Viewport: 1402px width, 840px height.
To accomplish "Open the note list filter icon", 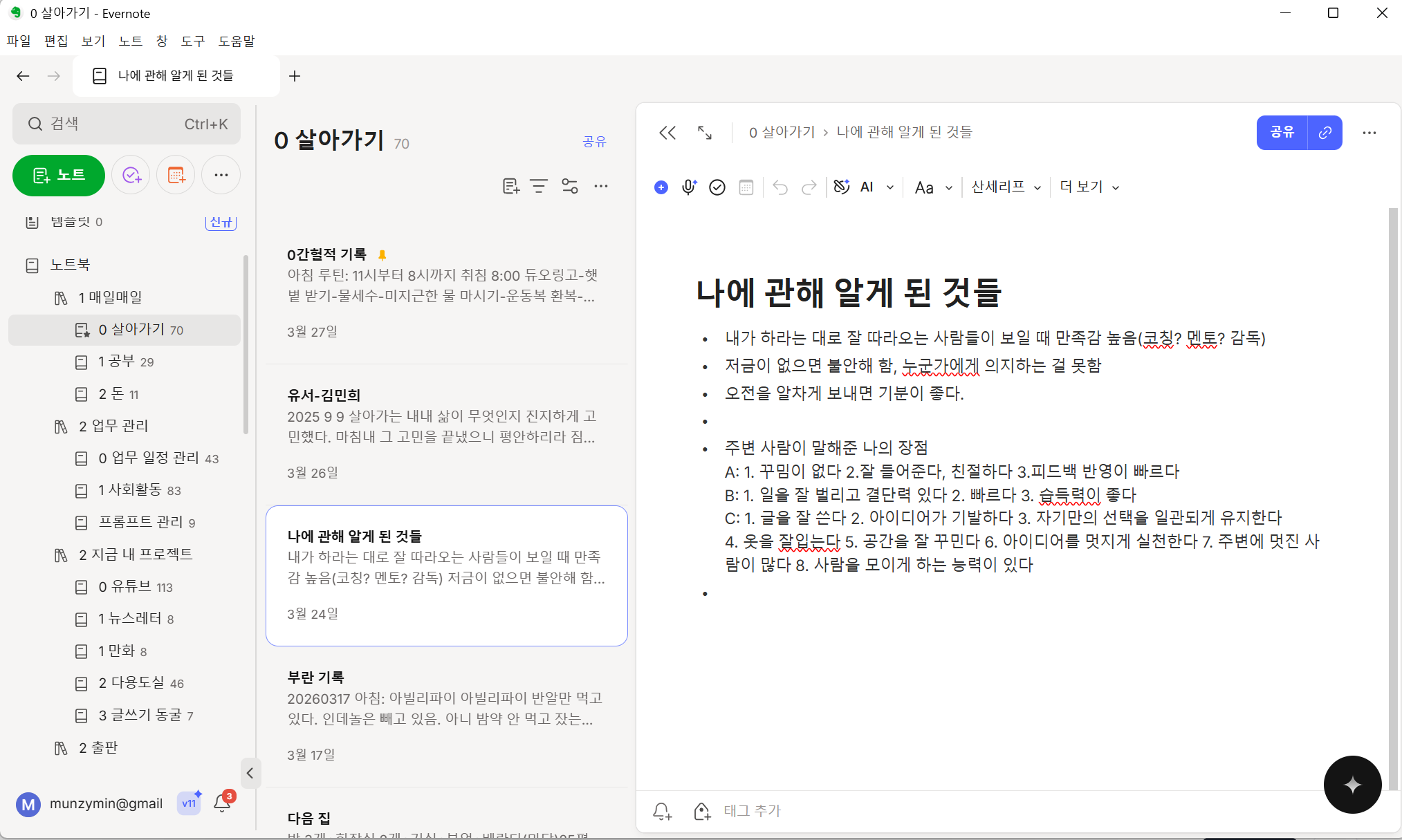I will (x=539, y=185).
